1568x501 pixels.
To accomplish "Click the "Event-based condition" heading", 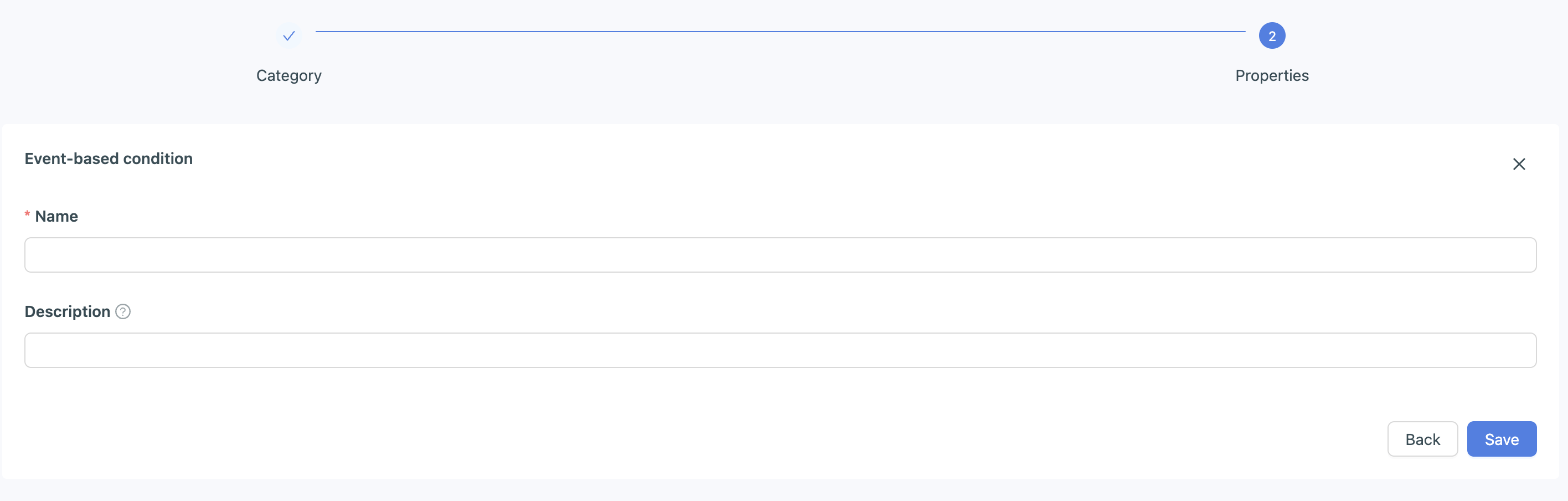I will coord(109,159).
